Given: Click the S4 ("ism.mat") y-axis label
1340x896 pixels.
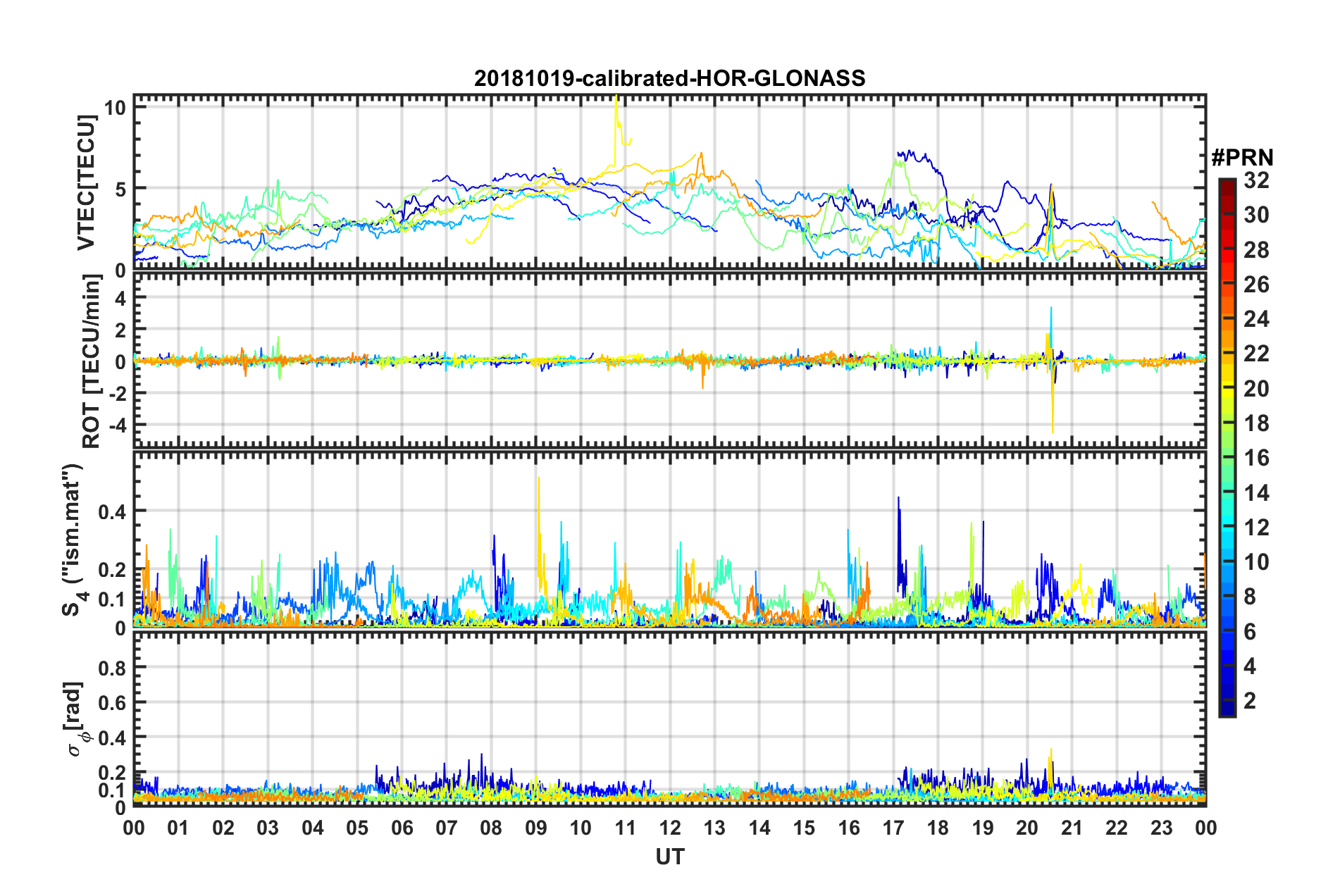Looking at the screenshot, I should tap(73, 540).
